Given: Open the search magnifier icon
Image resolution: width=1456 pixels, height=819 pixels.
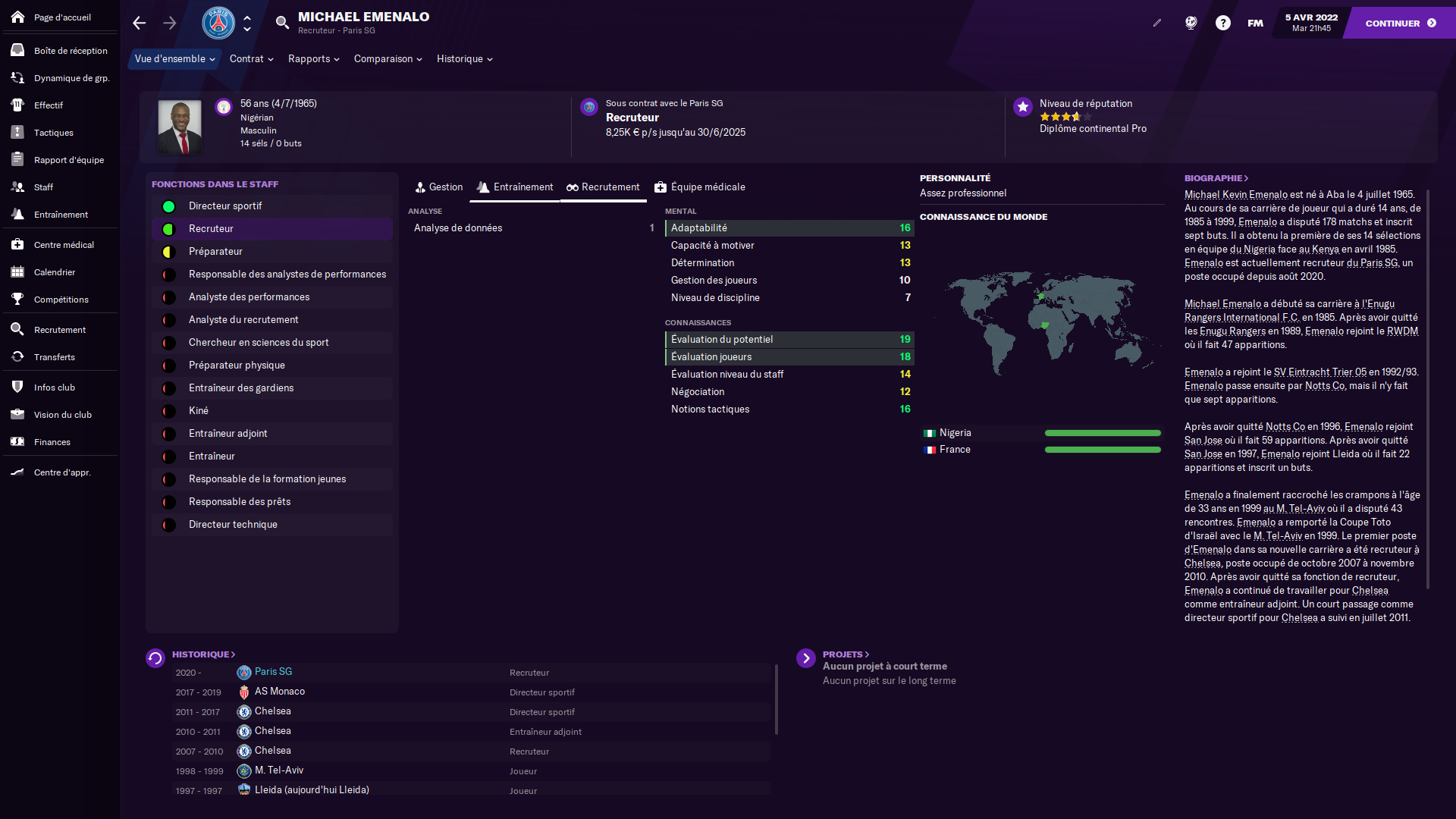Looking at the screenshot, I should coord(282,23).
